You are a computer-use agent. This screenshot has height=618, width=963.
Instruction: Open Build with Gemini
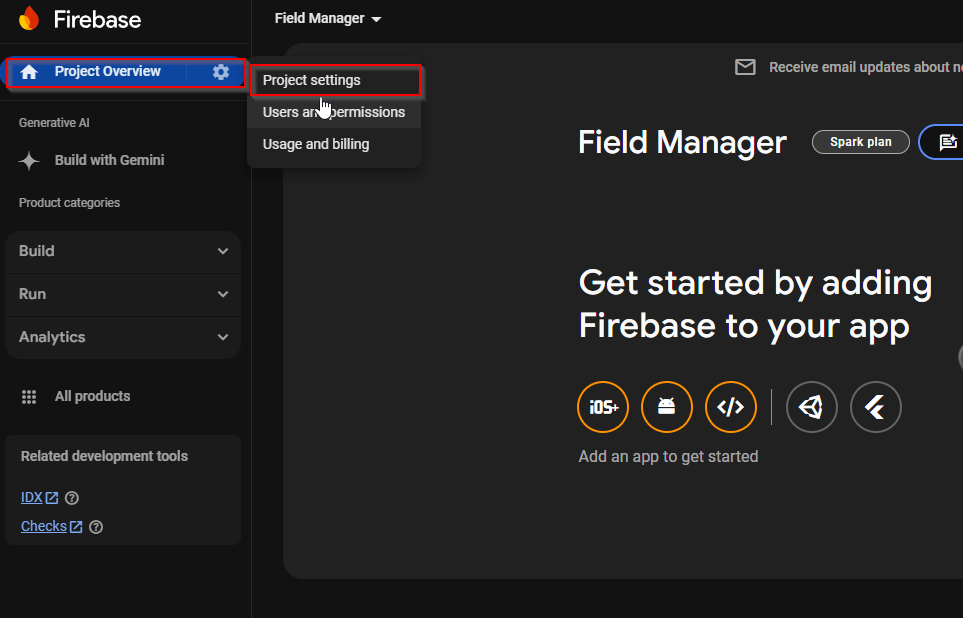tap(109, 160)
